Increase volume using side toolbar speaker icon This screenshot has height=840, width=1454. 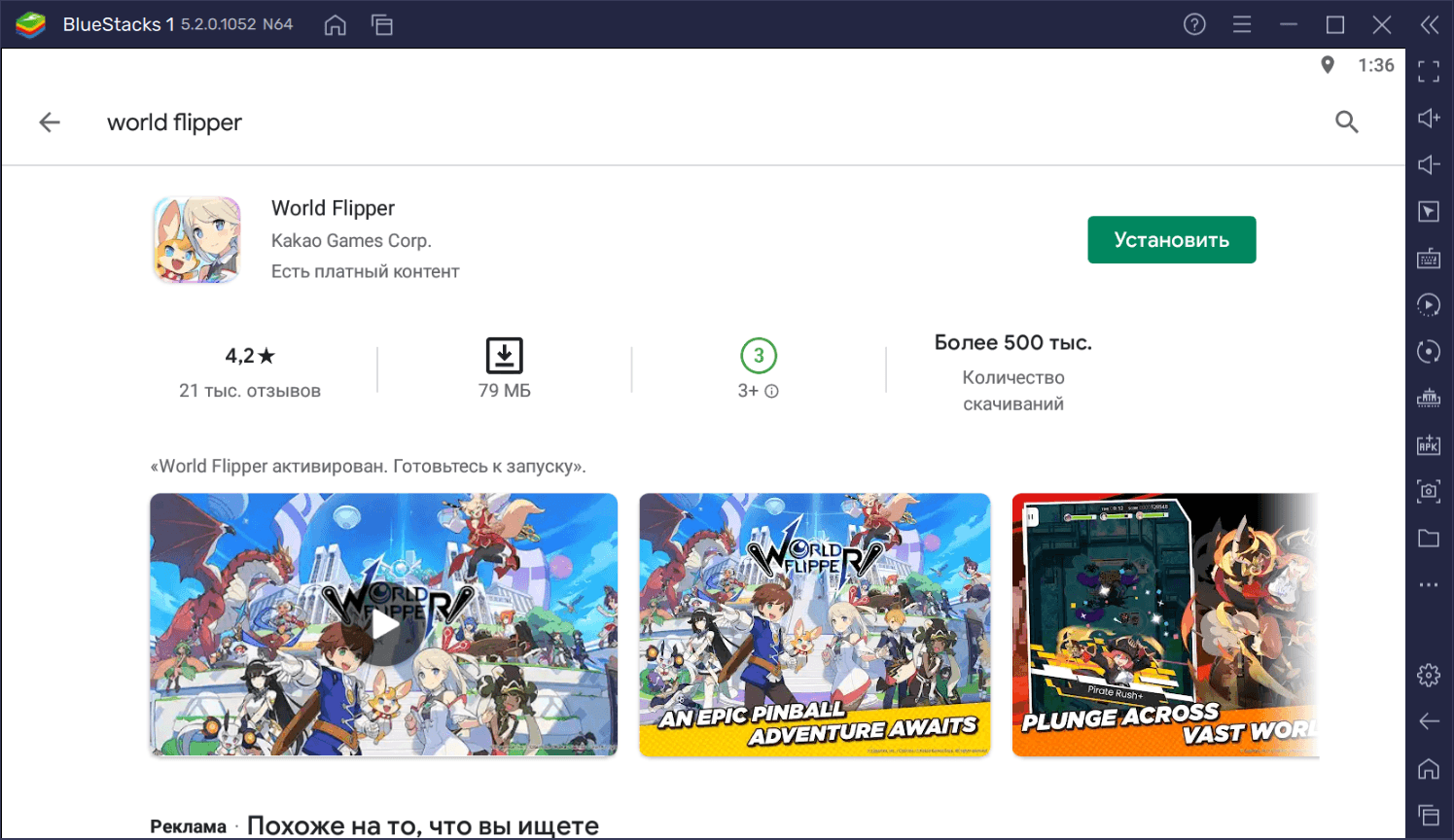[1429, 118]
